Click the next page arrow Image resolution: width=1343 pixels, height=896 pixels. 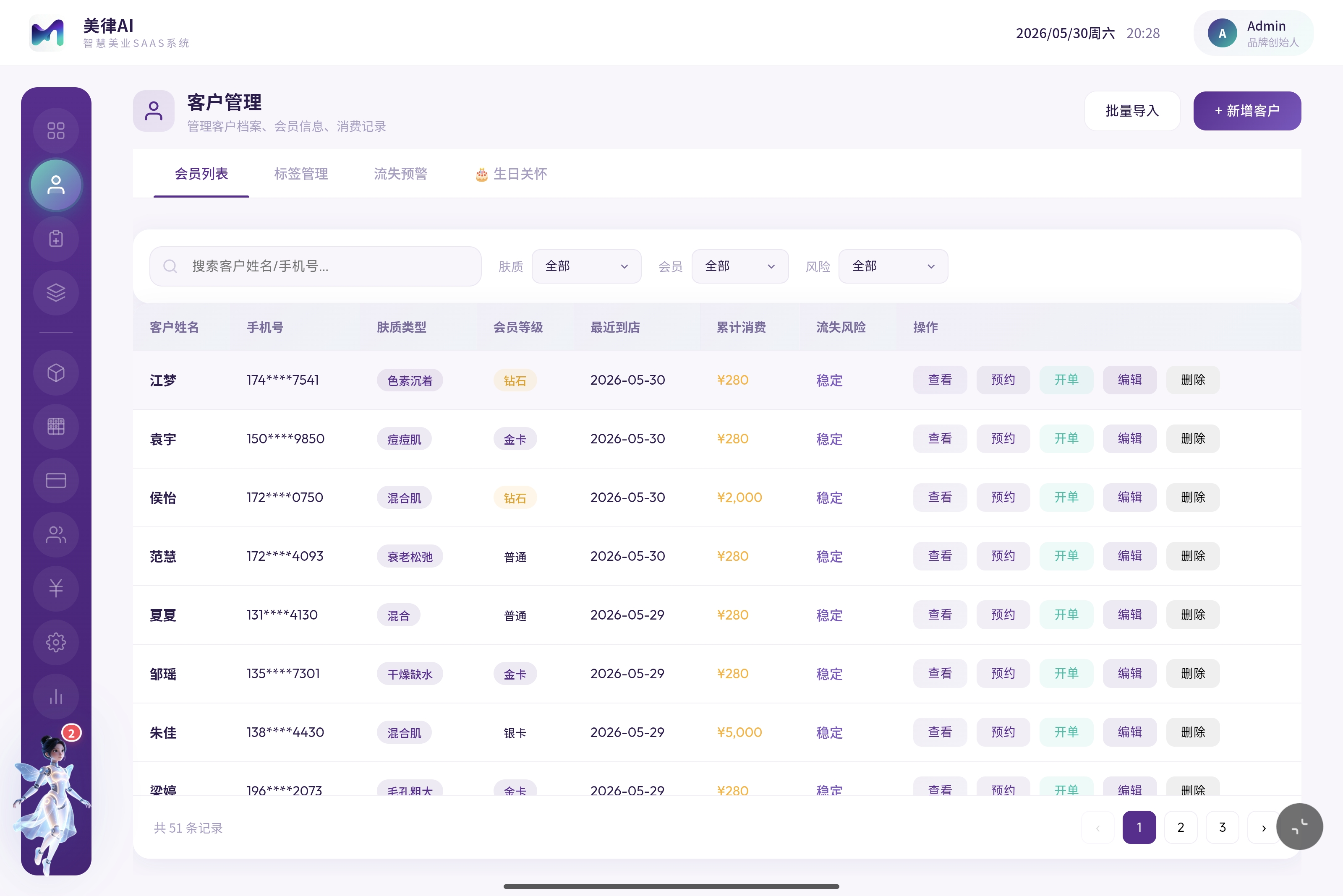point(1264,828)
